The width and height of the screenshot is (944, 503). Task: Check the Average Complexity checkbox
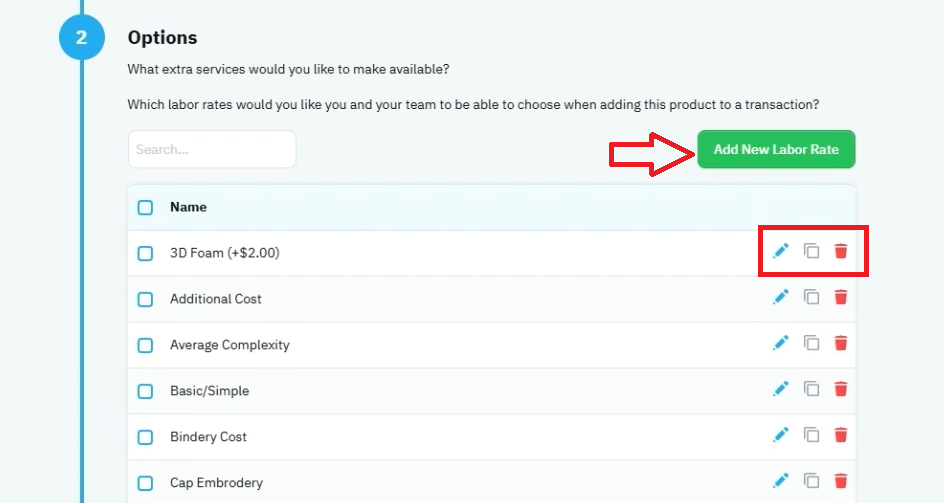(145, 345)
